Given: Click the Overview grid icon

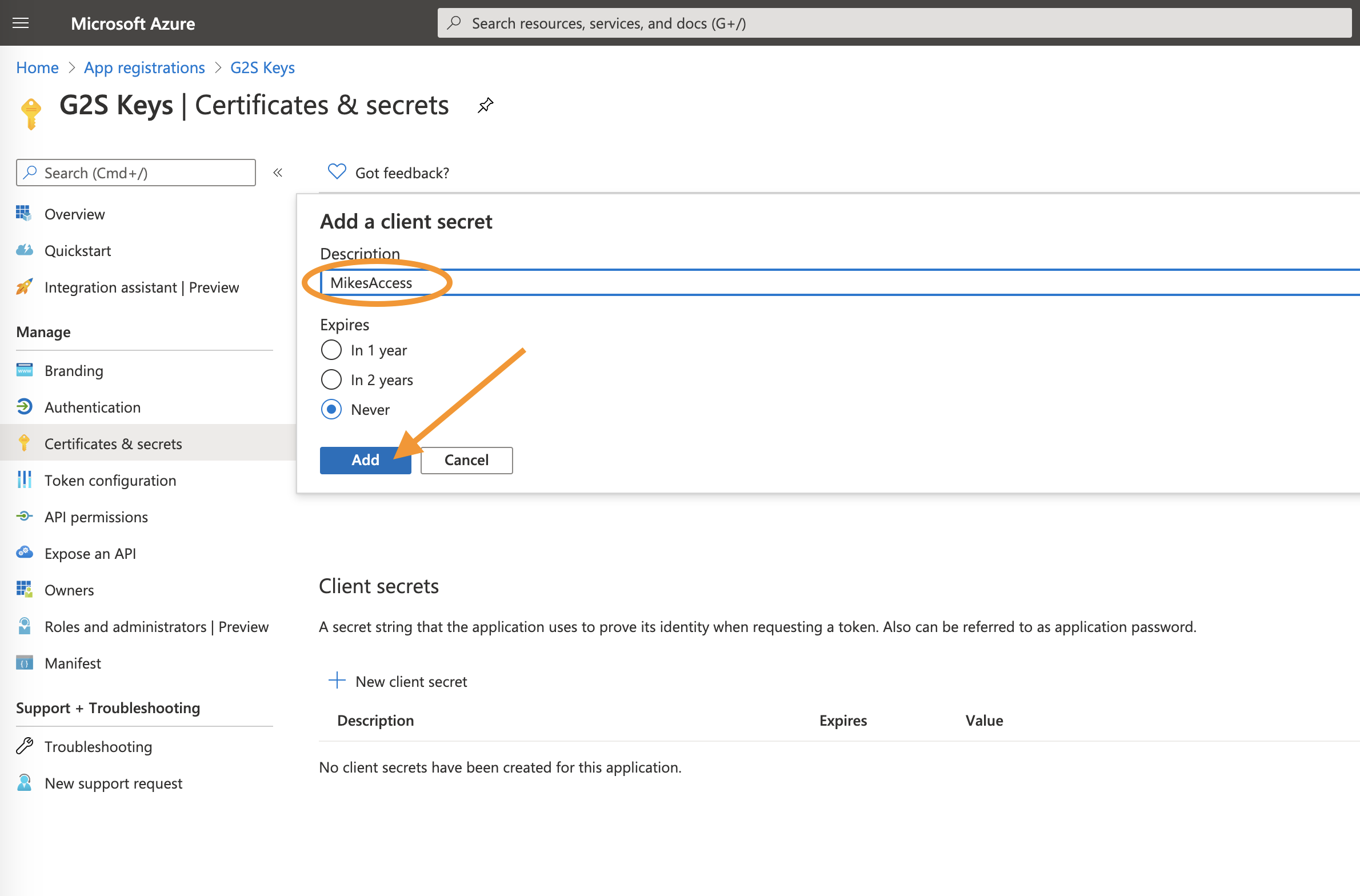Looking at the screenshot, I should (24, 213).
